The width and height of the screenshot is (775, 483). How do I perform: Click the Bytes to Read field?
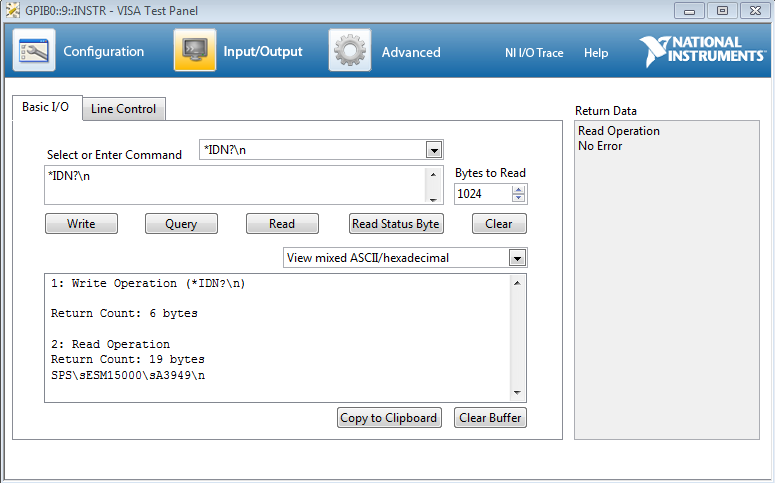[483, 194]
